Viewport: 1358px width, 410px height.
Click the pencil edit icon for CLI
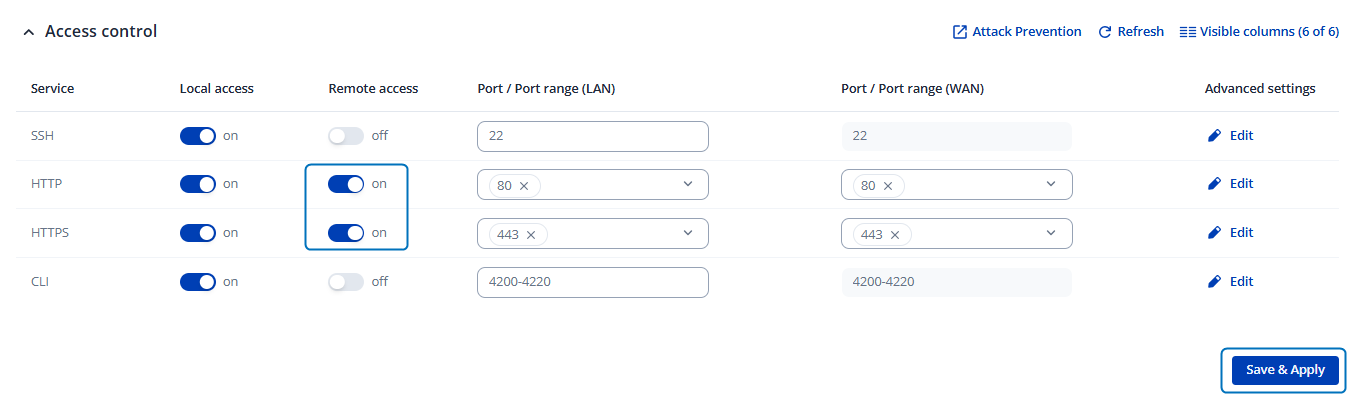[x=1215, y=282]
